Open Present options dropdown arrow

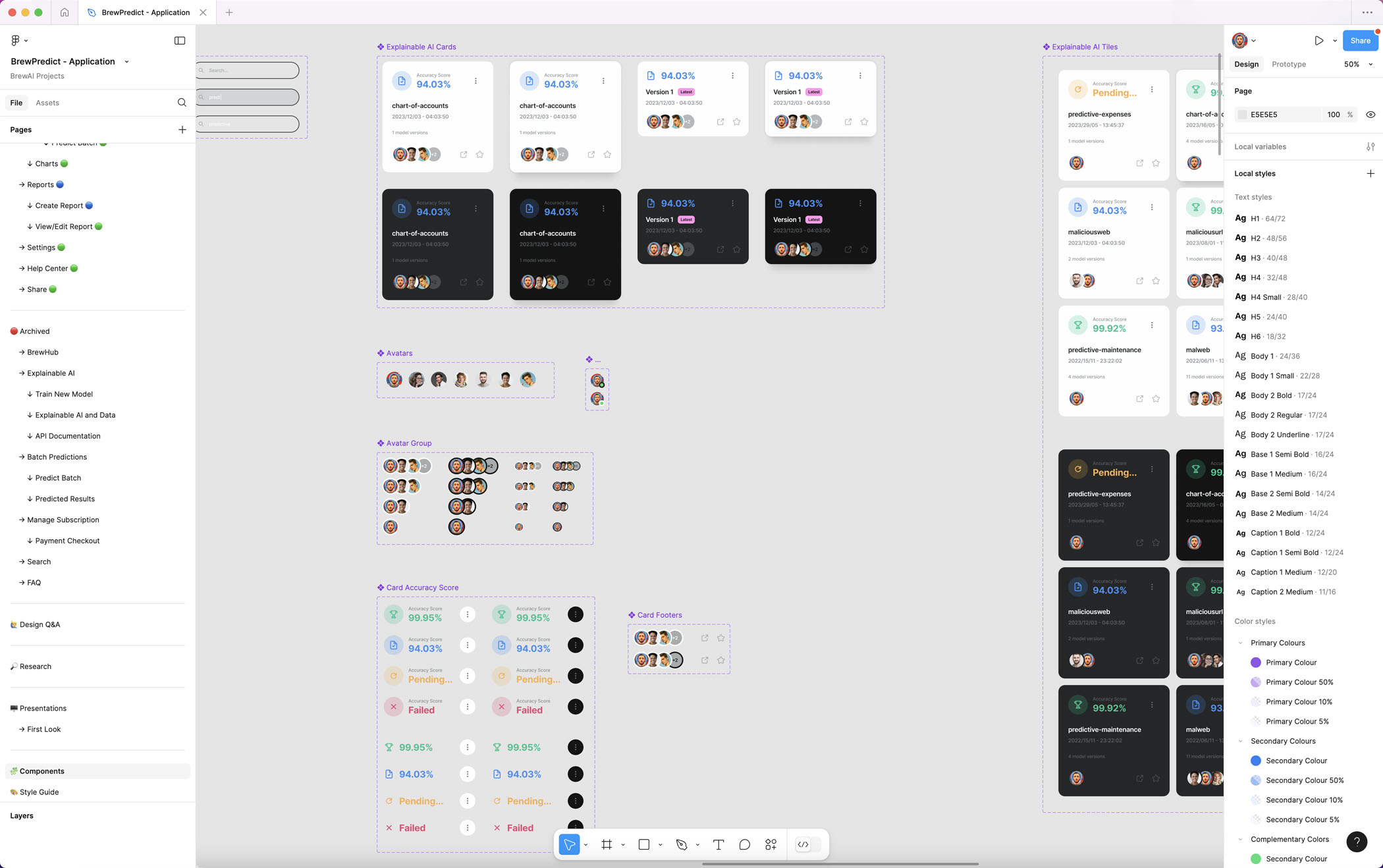(1335, 41)
